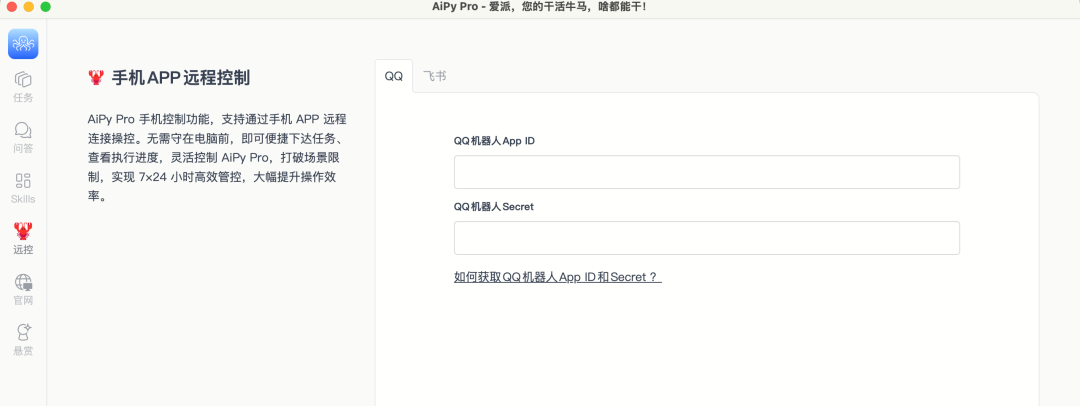Click the AiPy Pro feature description paragraph
This screenshot has height=406, width=1080.
217,157
